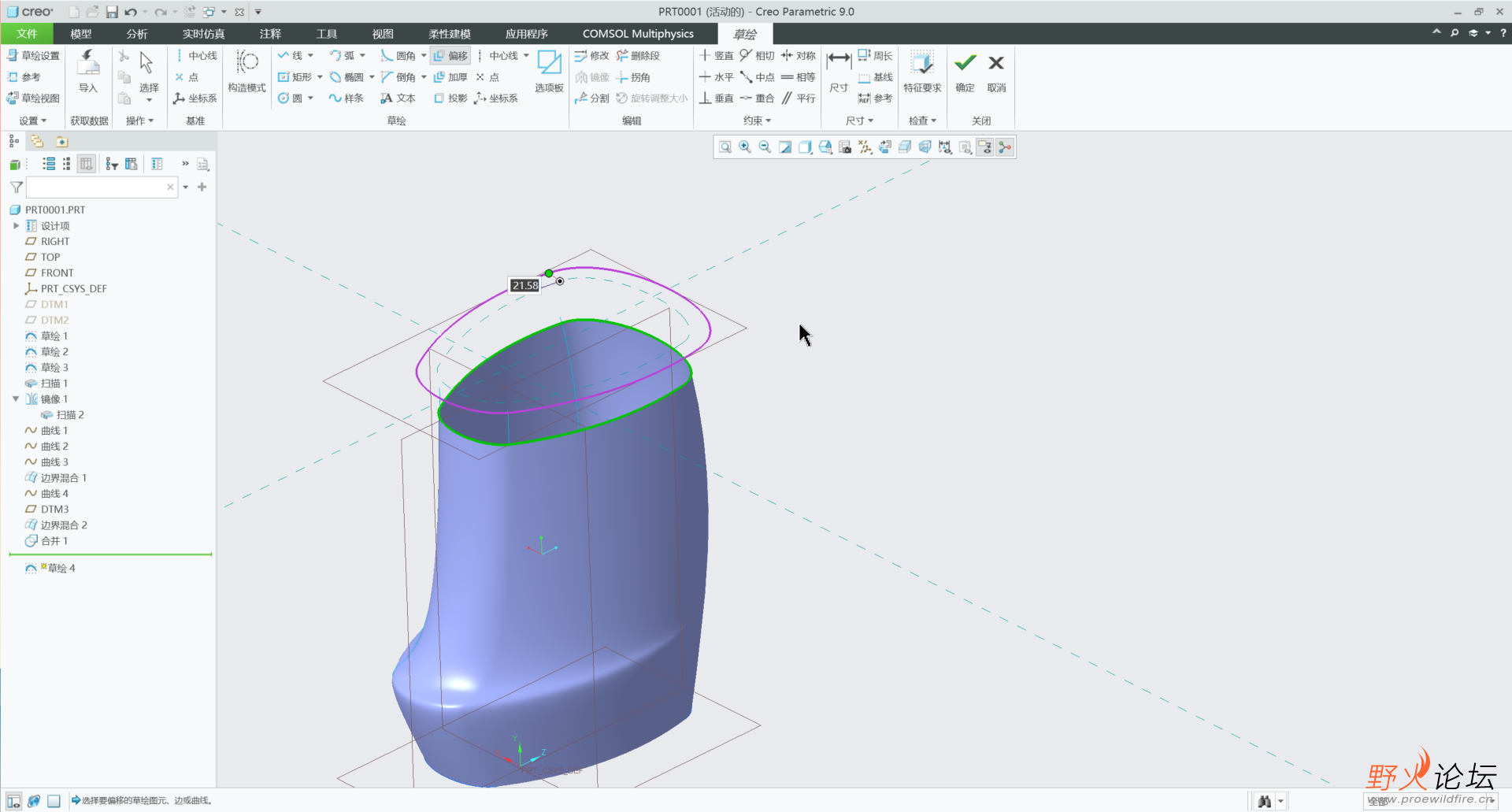1512x812 pixels.
Task: Open the 文件 menu
Action: (x=27, y=34)
